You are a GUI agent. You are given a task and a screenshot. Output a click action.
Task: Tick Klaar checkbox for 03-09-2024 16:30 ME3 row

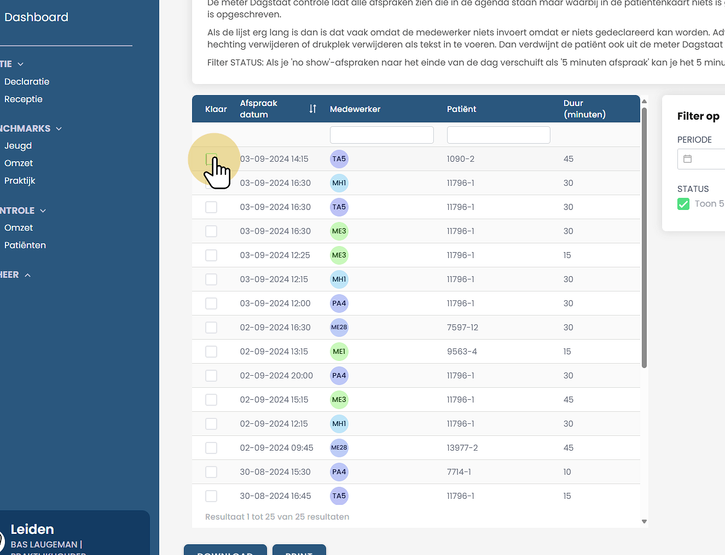click(211, 231)
